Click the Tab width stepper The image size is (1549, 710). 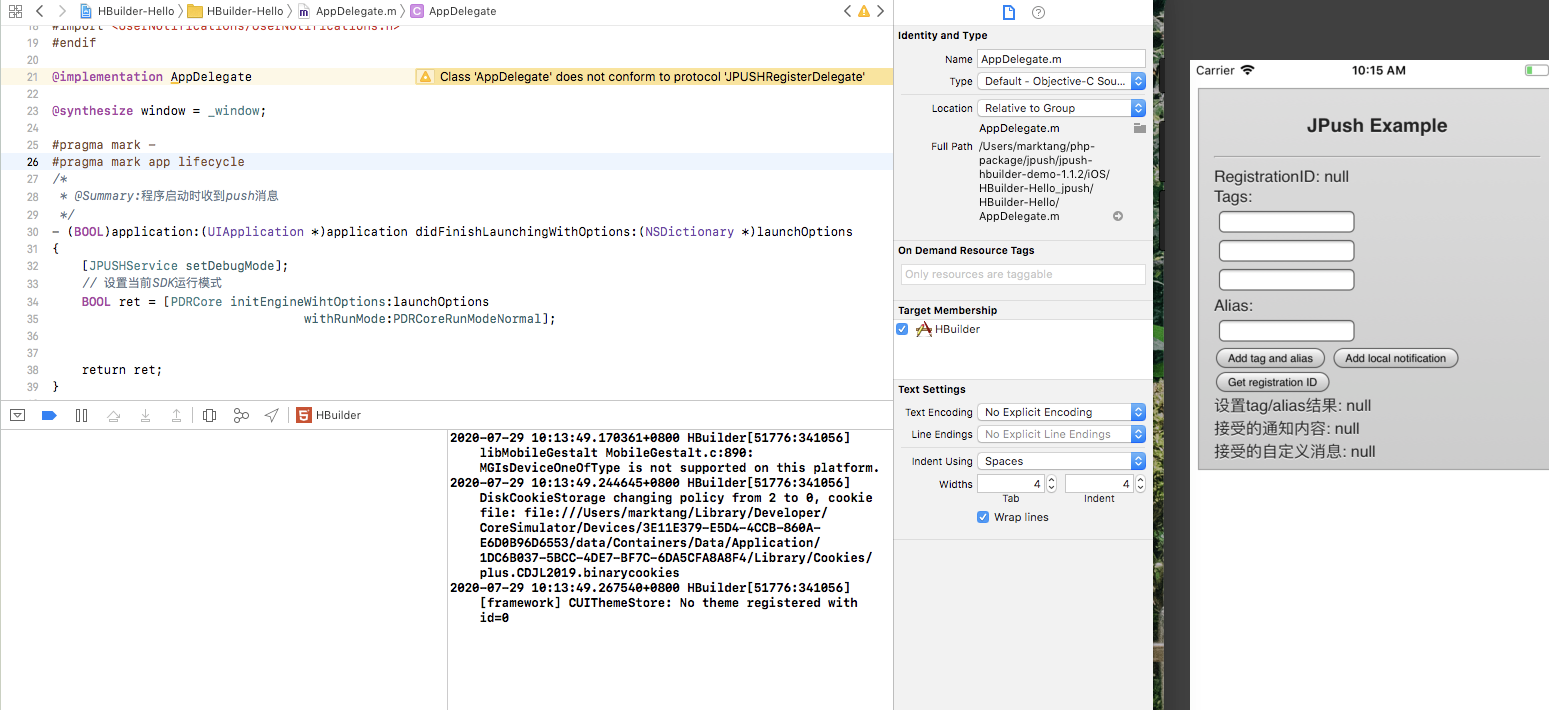(x=1052, y=484)
